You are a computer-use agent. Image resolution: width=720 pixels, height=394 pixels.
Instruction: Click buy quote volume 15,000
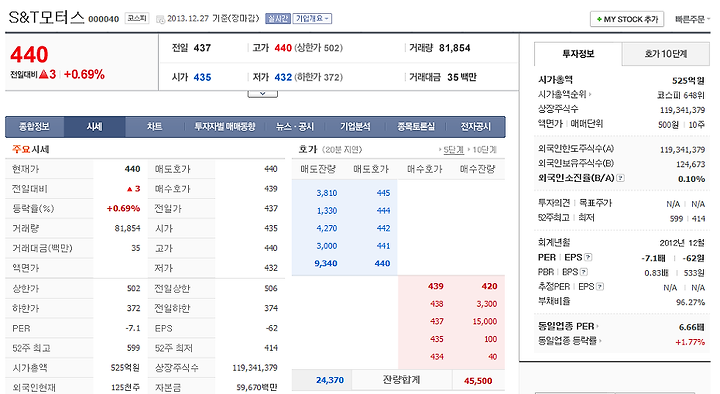pos(485,321)
